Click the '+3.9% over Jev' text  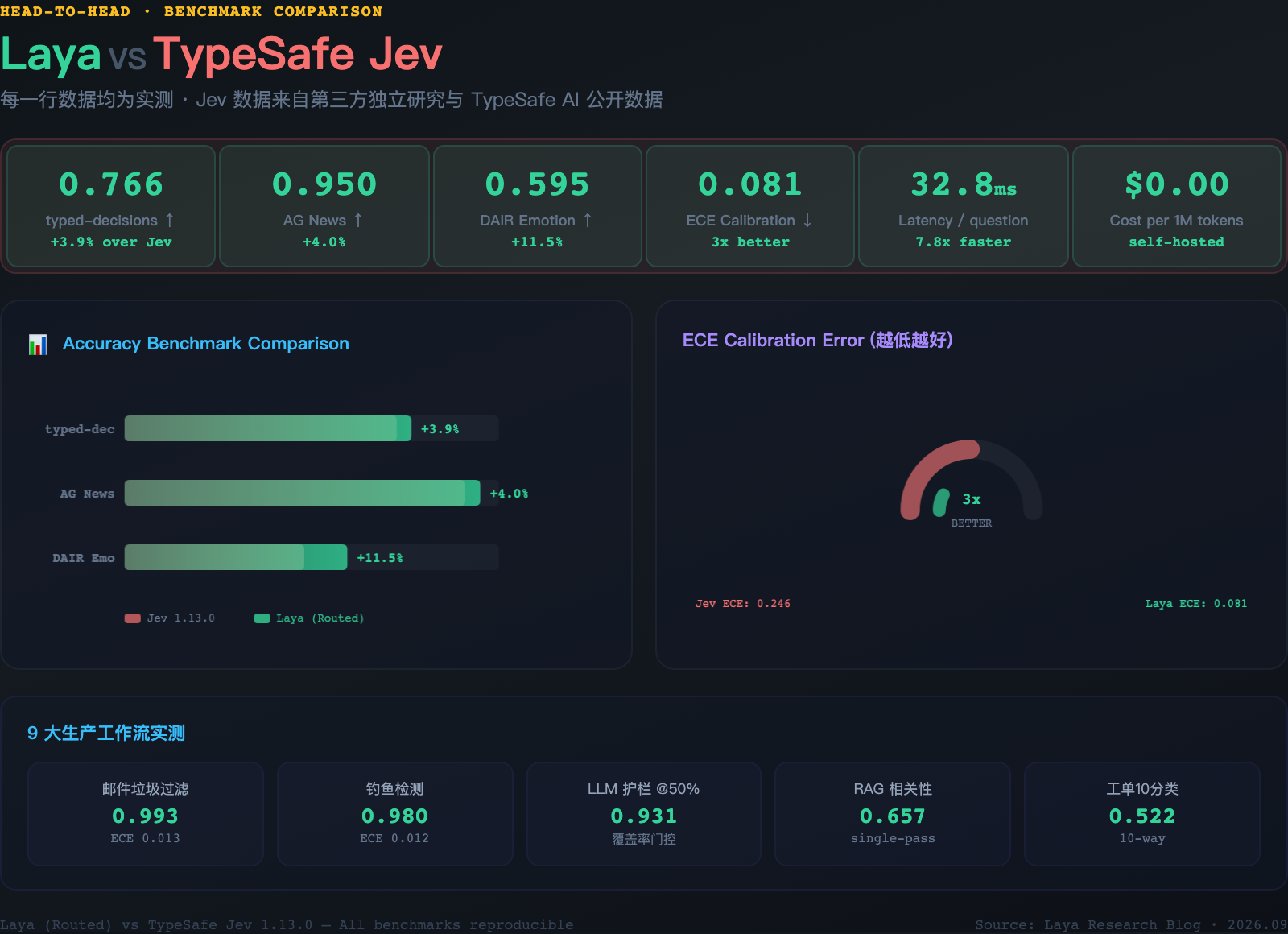click(111, 242)
